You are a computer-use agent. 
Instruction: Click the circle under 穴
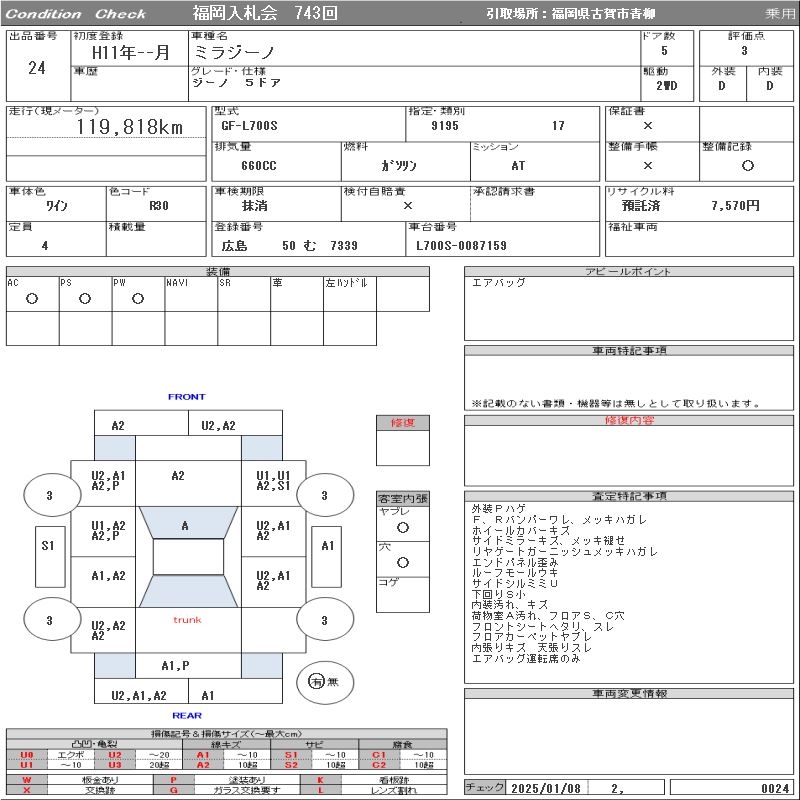click(403, 562)
